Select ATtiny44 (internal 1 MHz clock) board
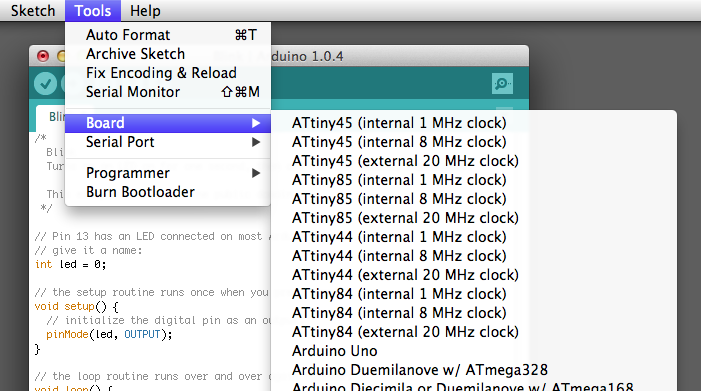This screenshot has width=701, height=391. point(474,237)
